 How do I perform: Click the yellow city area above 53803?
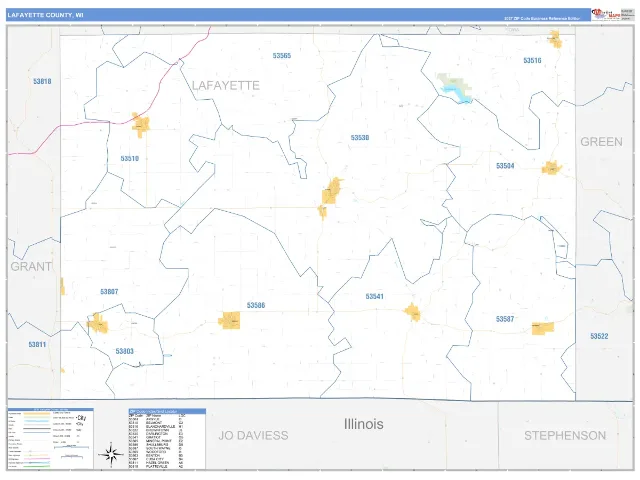(98, 323)
